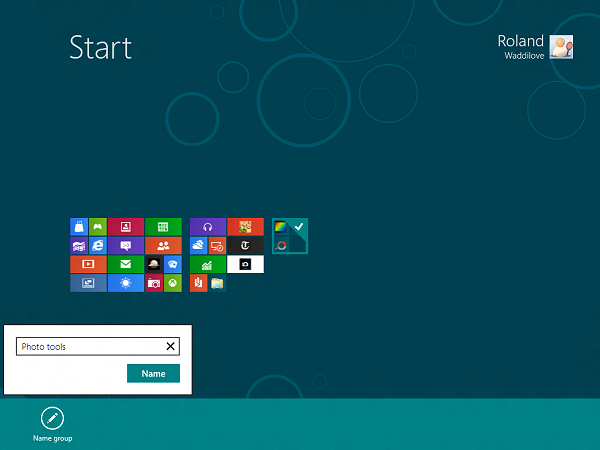600x450 pixels.
Task: Open The Times newspaper tile
Action: pos(245,246)
